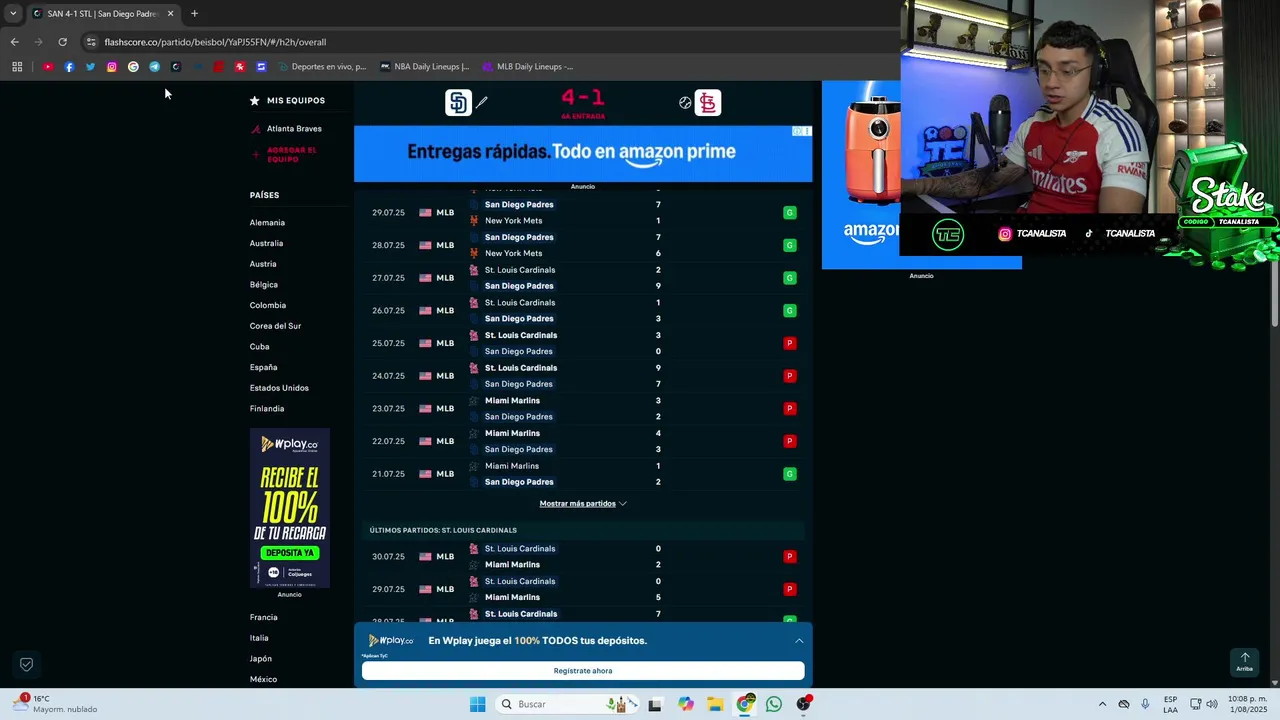Screen dimensions: 1280x720
Task: Expand Mostrar más partidos
Action: tap(583, 503)
